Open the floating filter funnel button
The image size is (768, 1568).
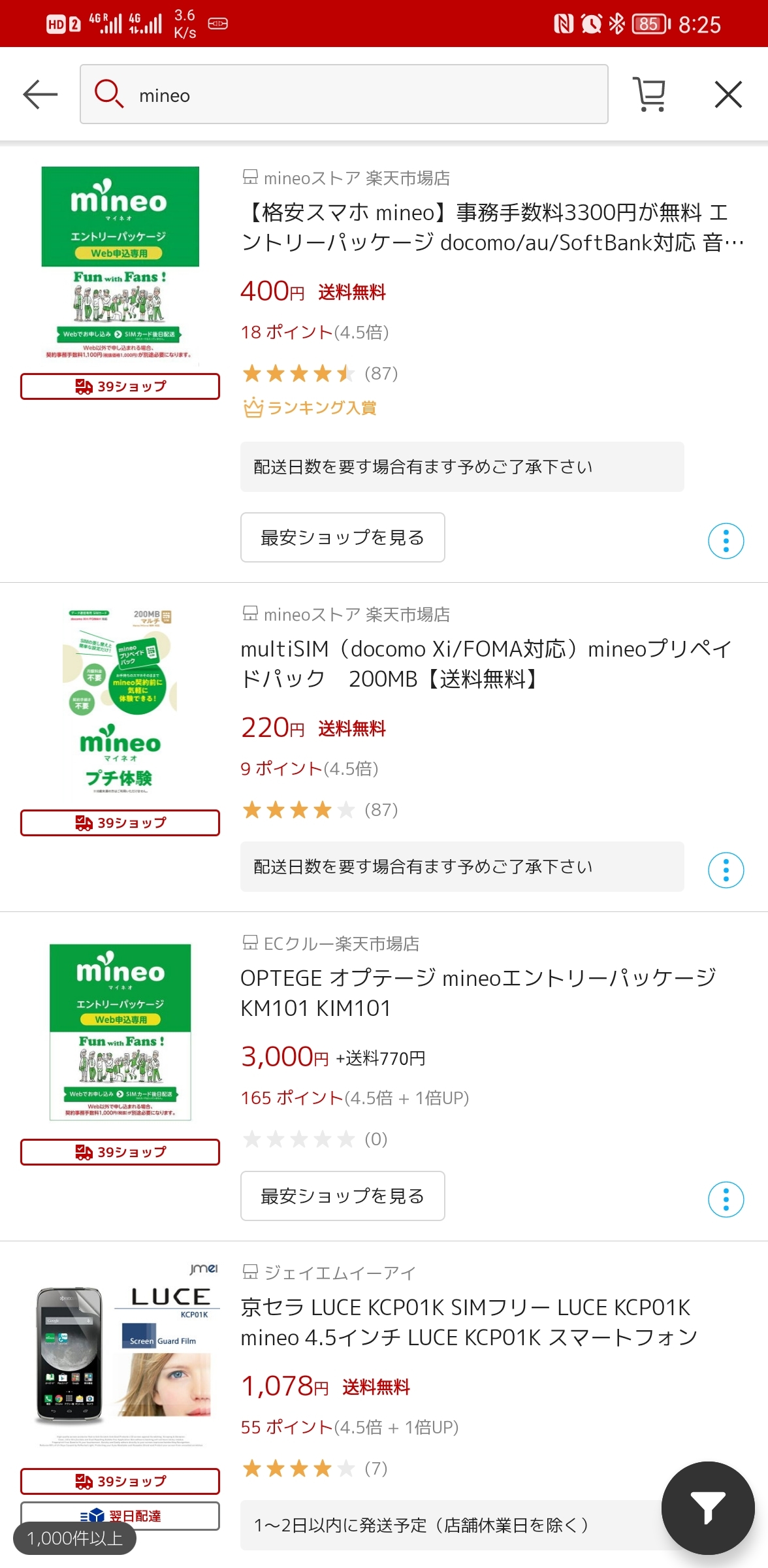[x=707, y=1507]
